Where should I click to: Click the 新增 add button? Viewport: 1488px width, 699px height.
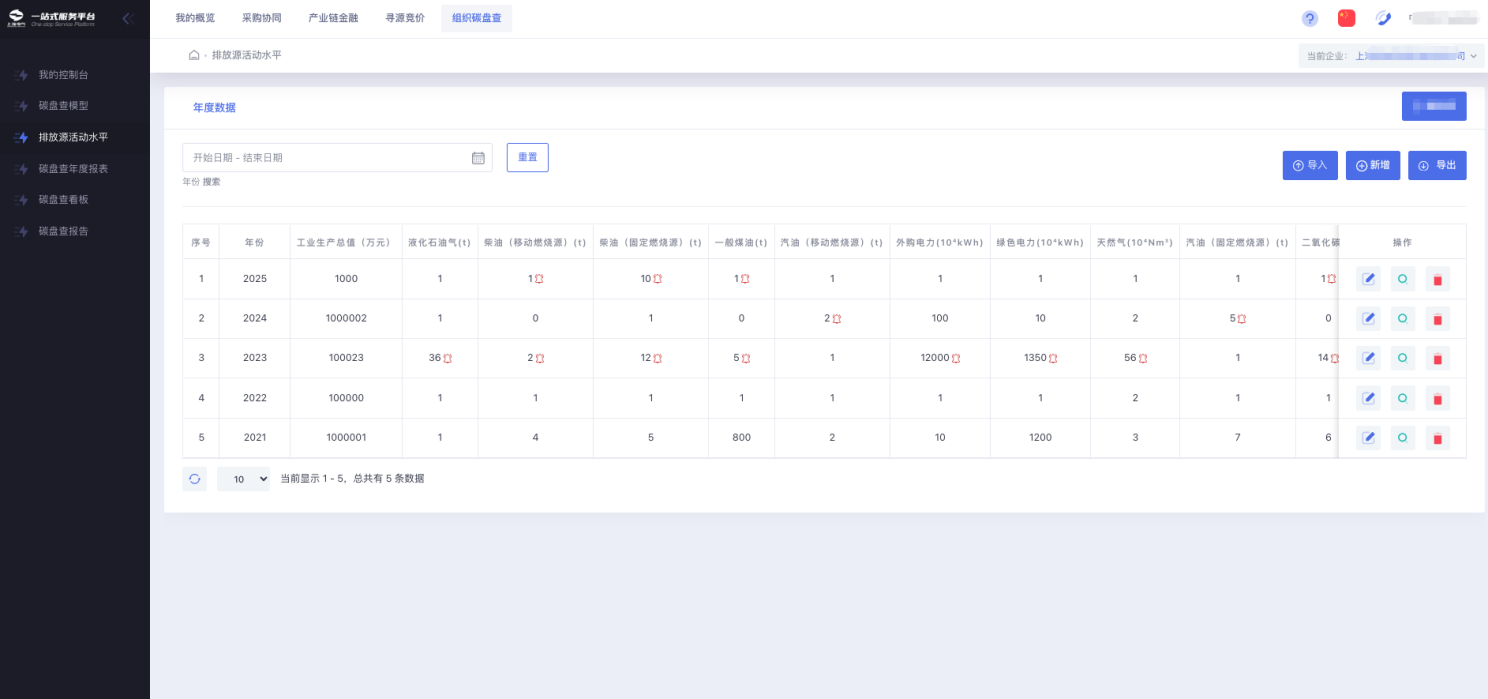pyautogui.click(x=1372, y=165)
